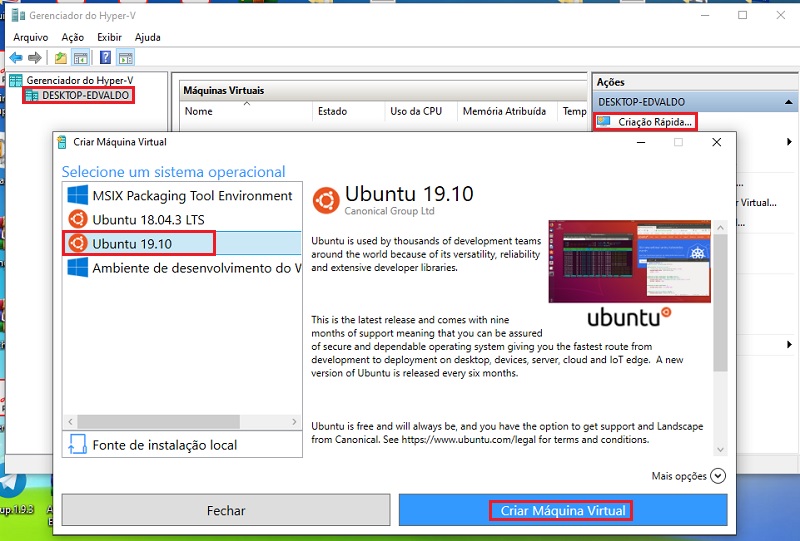Click the Back arrow toolbar icon

(16, 58)
